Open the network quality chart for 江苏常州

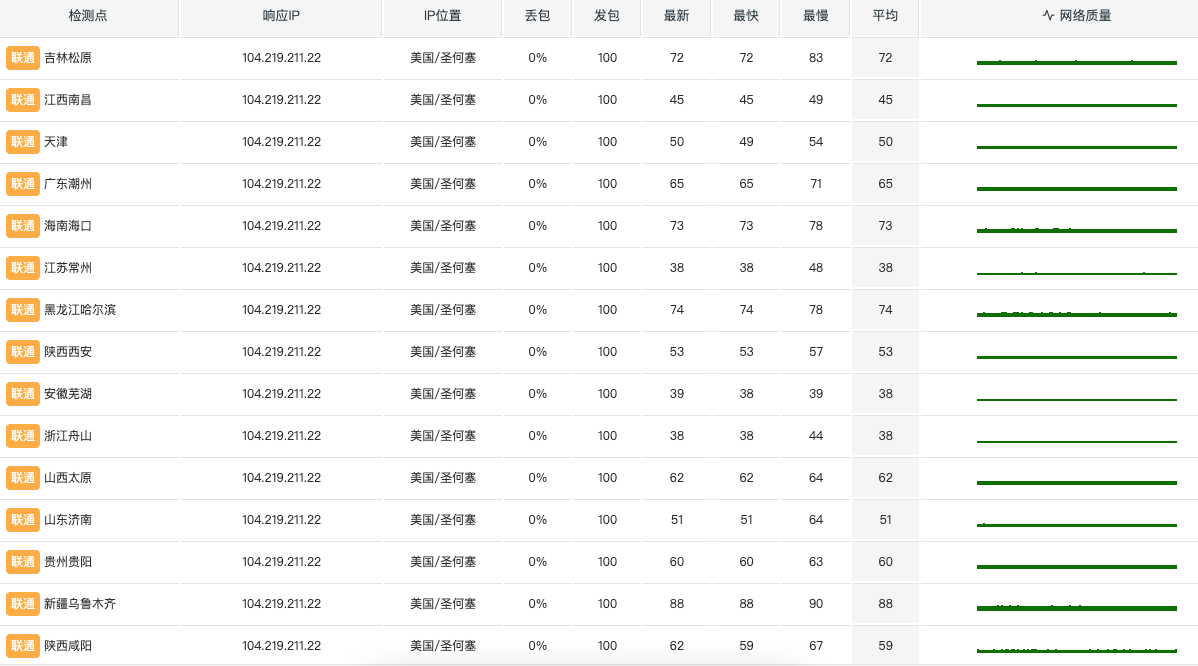[1077, 273]
